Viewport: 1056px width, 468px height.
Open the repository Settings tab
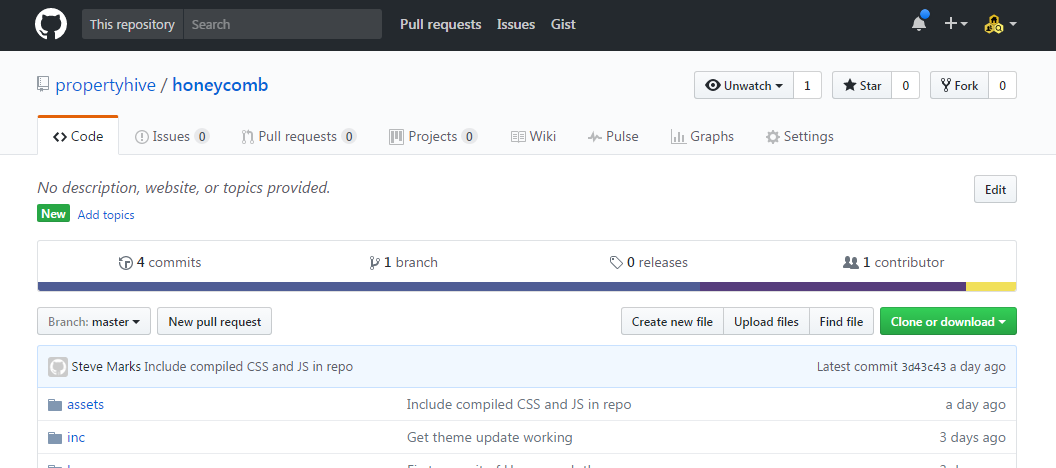799,137
